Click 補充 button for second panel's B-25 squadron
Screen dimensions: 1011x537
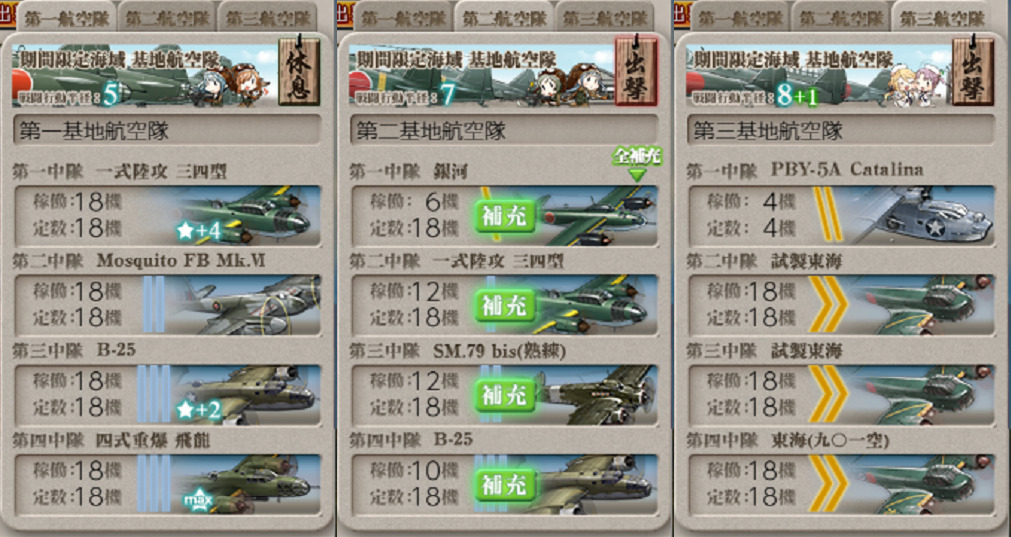505,485
